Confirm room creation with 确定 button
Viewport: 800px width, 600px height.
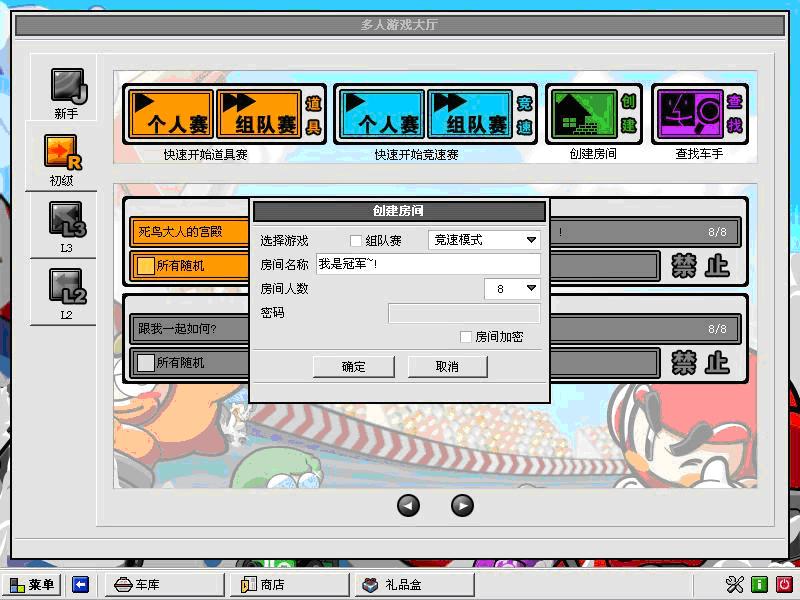pyautogui.click(x=353, y=367)
